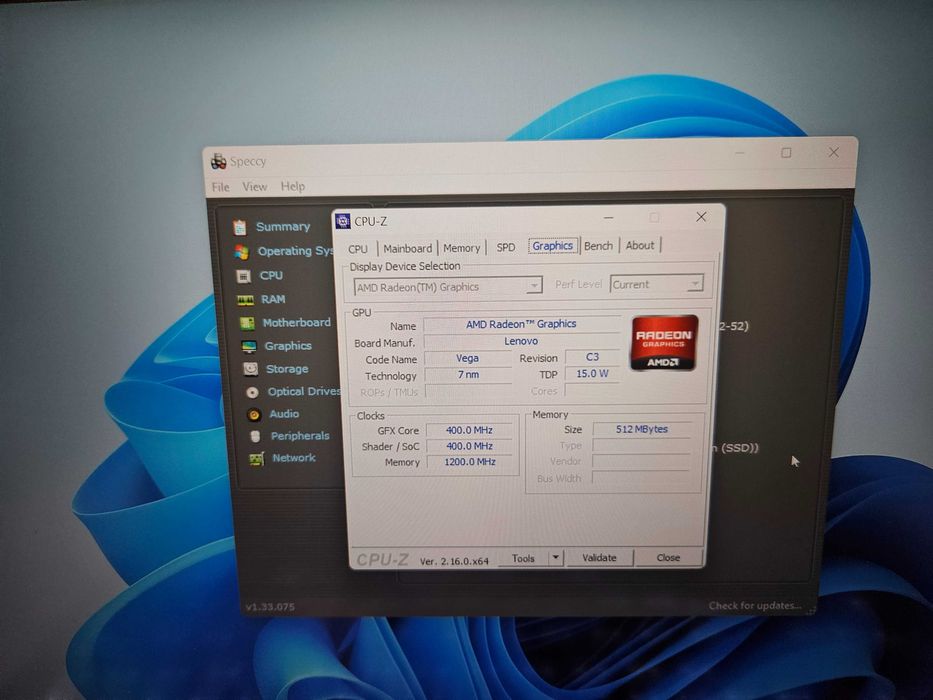Select the Summary label in Speccy sidebar

click(283, 226)
